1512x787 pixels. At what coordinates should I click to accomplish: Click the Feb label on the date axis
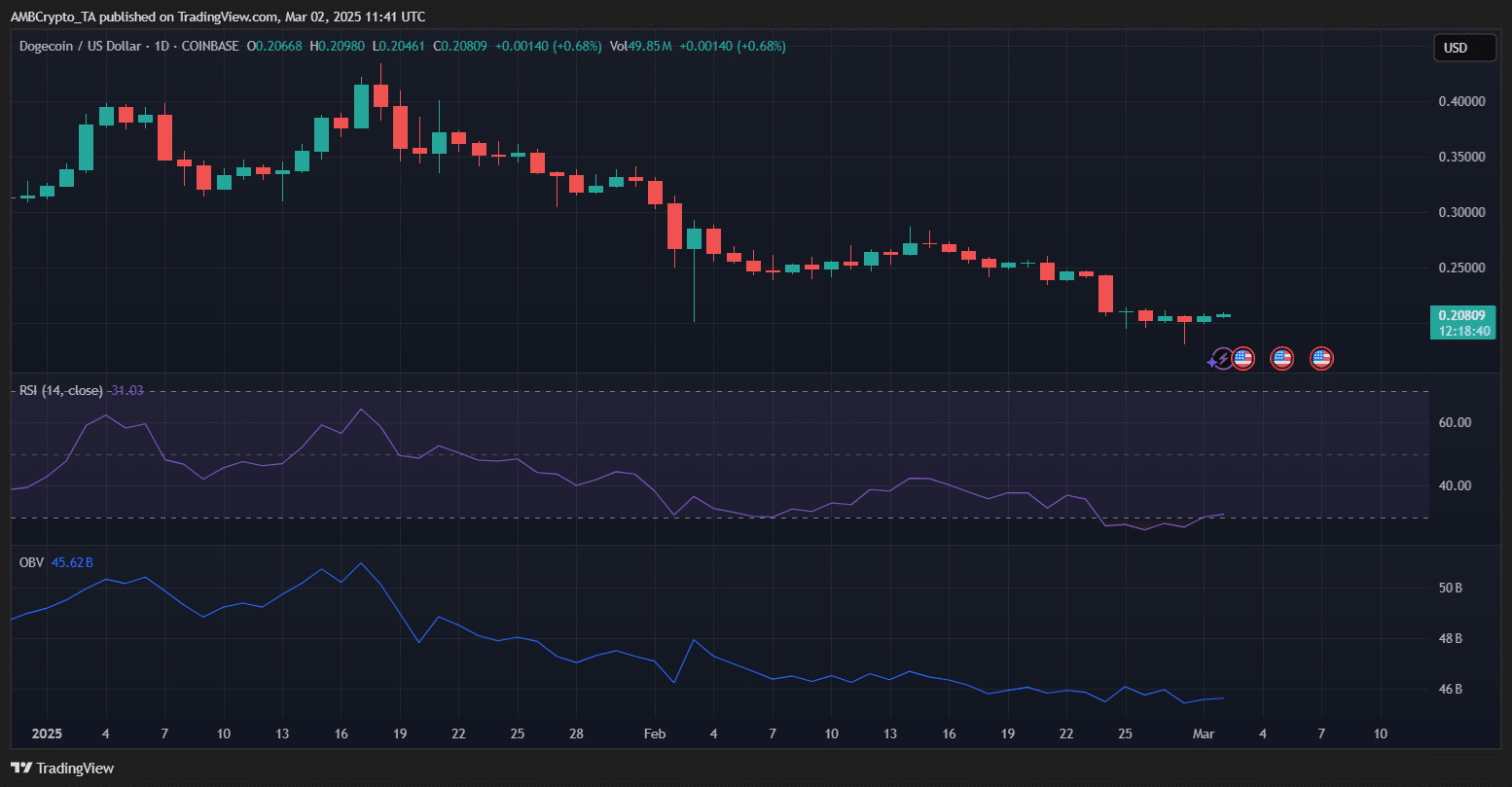coord(654,733)
